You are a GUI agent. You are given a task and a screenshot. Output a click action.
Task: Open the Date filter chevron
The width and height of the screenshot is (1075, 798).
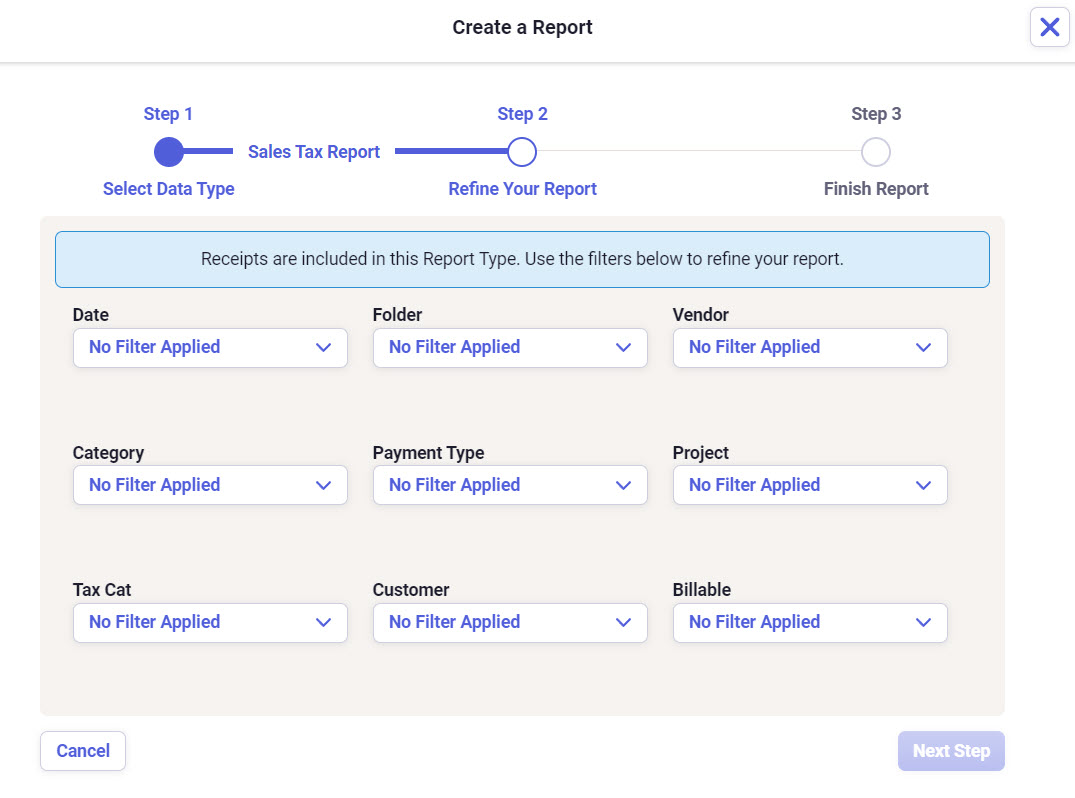tap(323, 347)
